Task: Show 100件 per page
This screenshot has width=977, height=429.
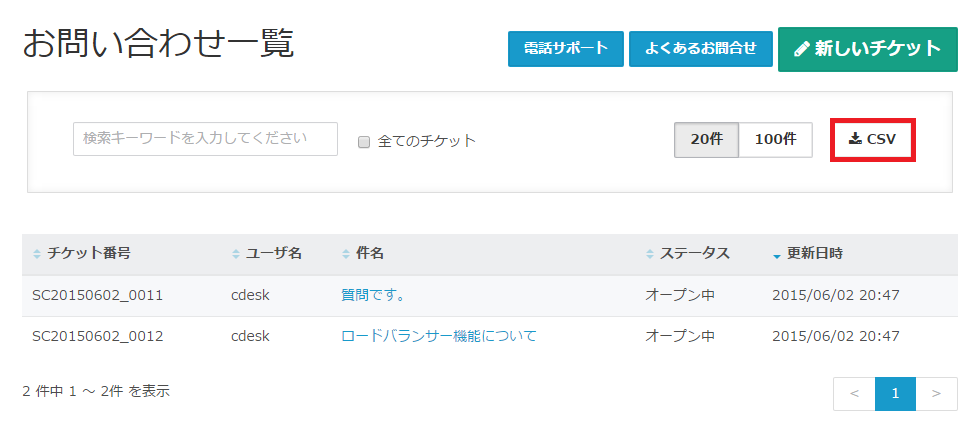Action: [775, 140]
